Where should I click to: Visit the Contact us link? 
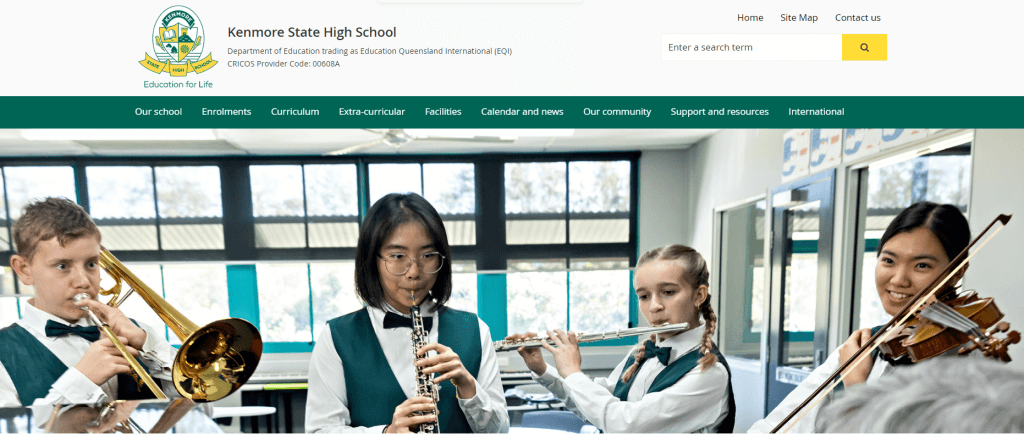point(857,18)
